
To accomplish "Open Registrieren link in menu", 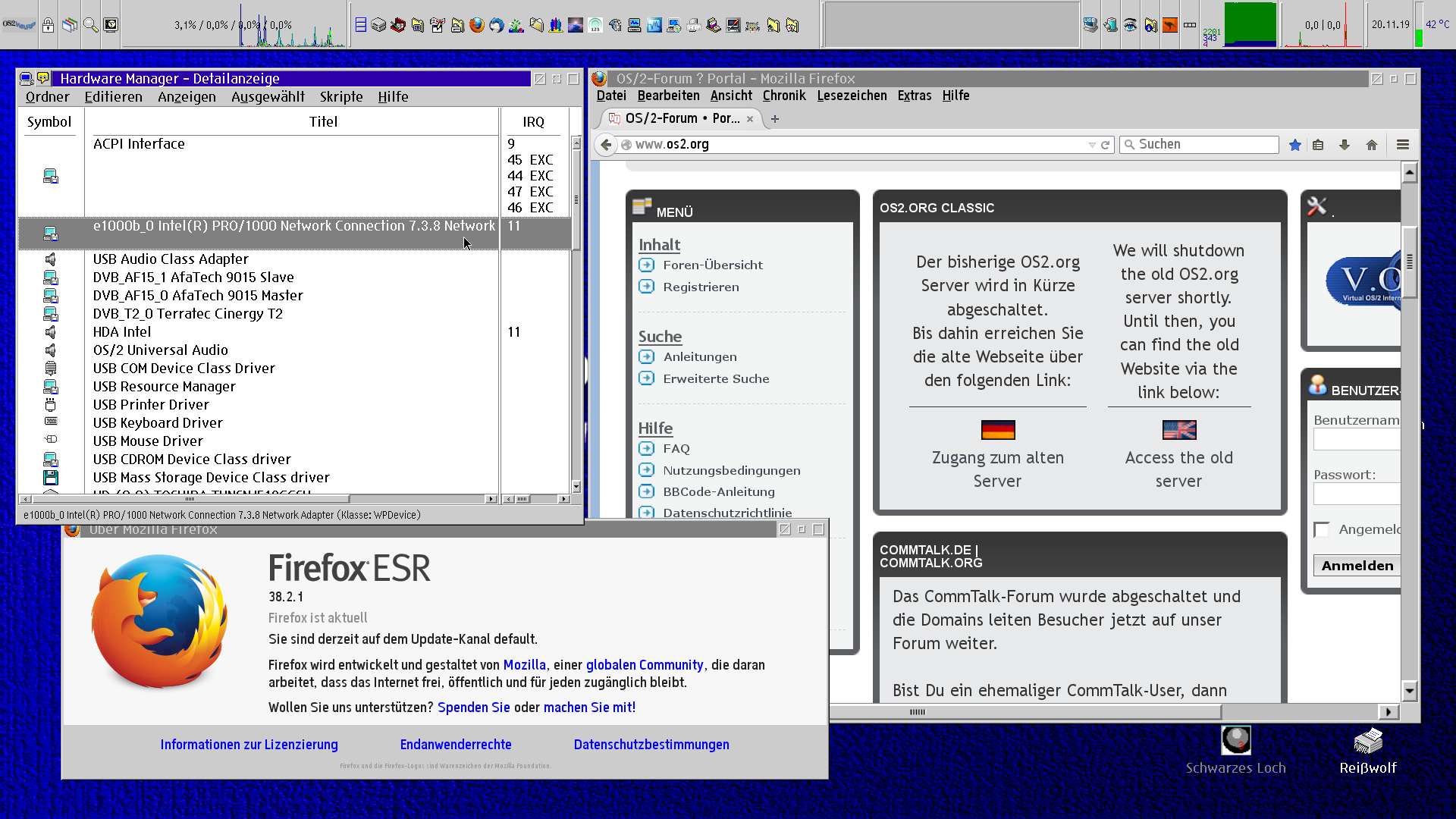I will 701,287.
